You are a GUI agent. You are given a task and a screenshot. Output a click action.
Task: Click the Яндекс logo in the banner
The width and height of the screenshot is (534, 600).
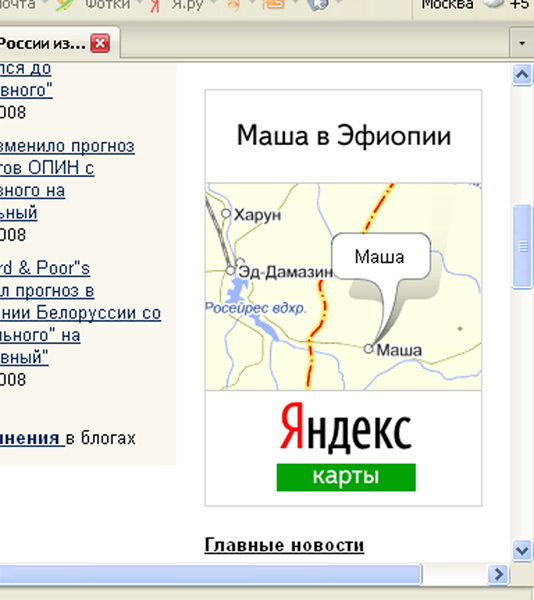[346, 427]
